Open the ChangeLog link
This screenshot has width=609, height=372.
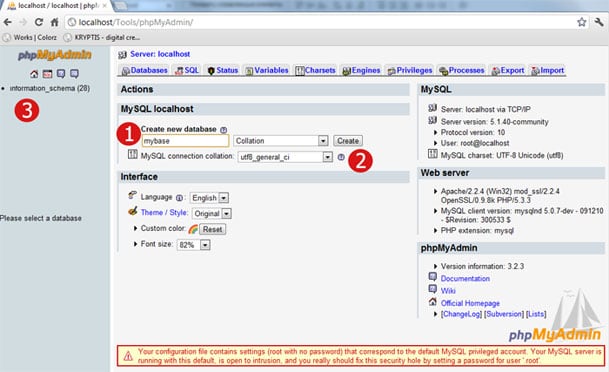click(461, 314)
